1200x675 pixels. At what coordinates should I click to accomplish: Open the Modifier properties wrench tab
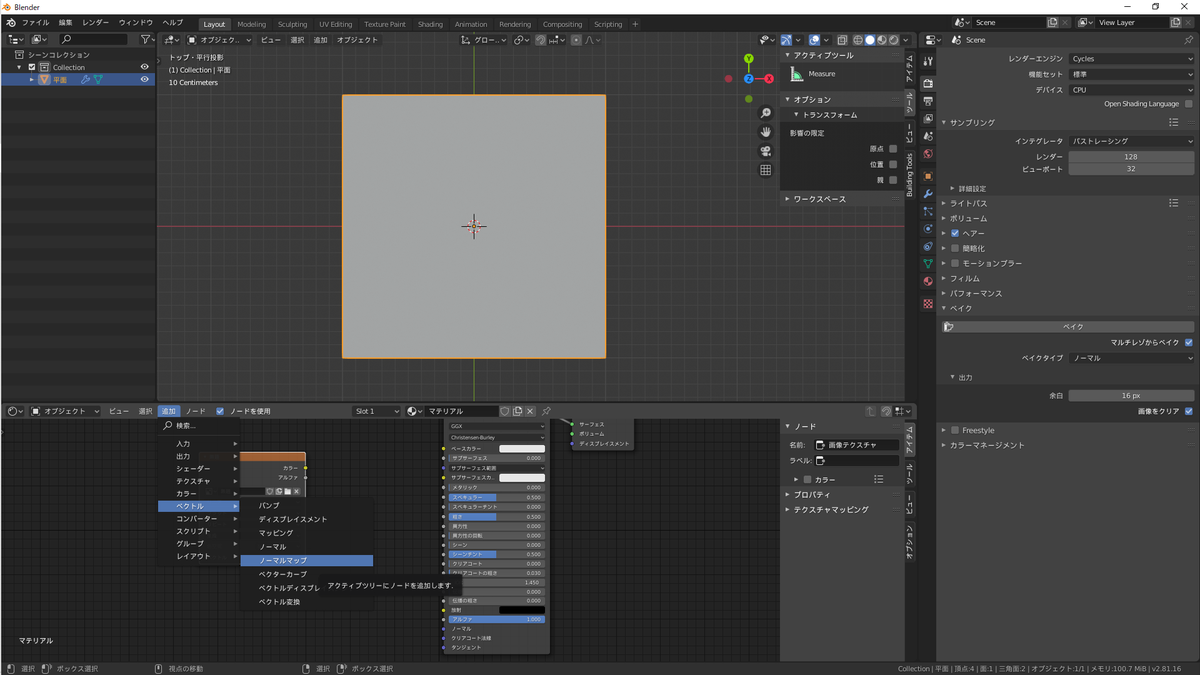pyautogui.click(x=928, y=193)
